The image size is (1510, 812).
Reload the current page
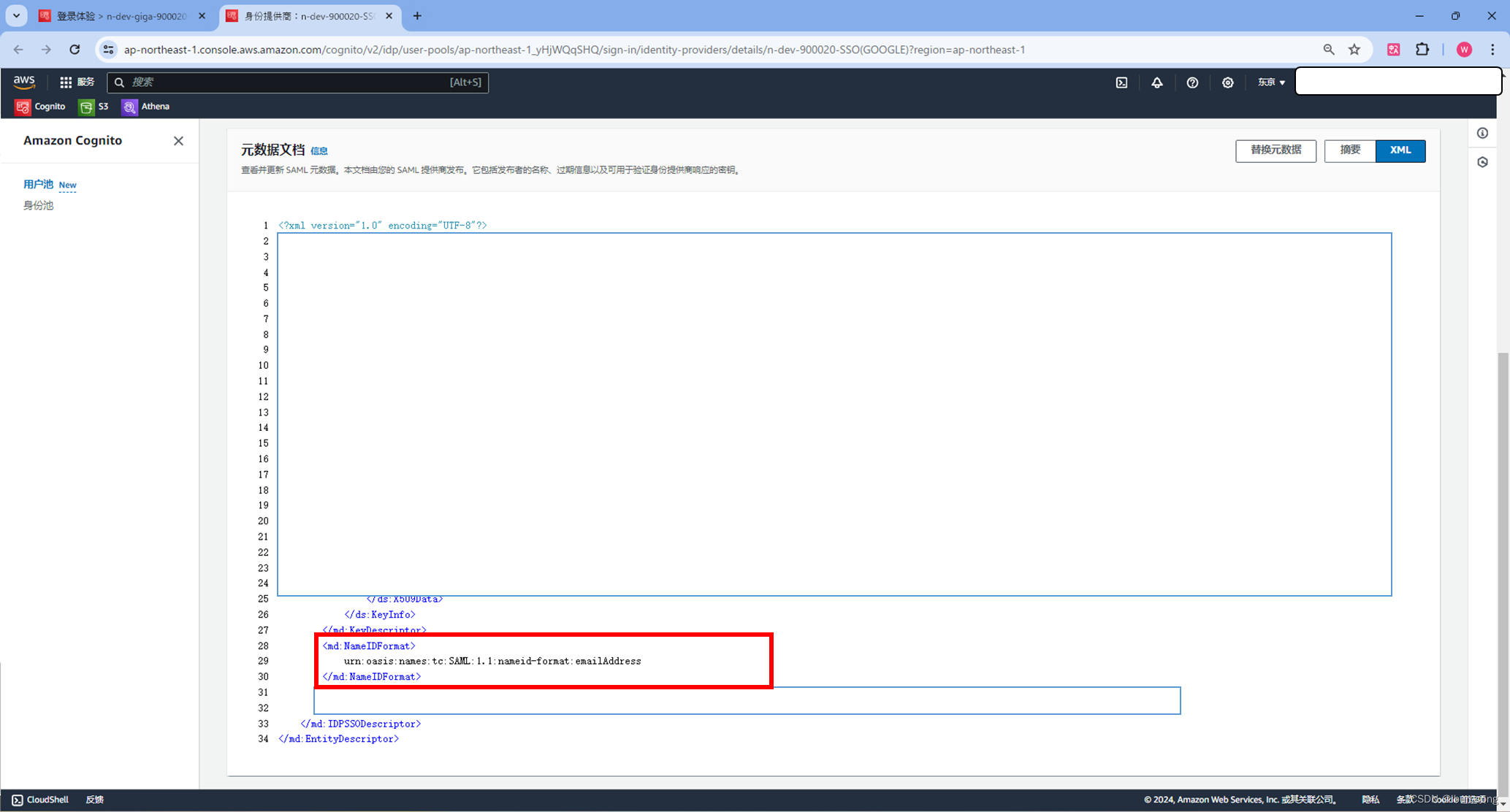coord(75,50)
